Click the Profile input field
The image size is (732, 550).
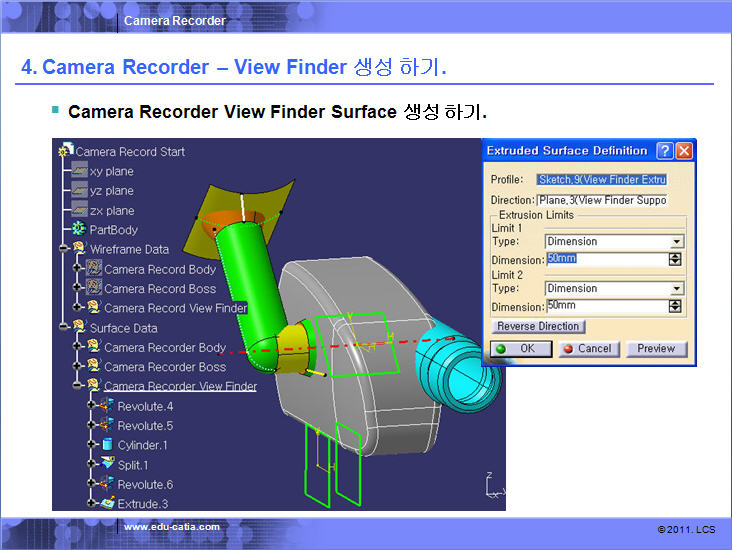coord(602,180)
